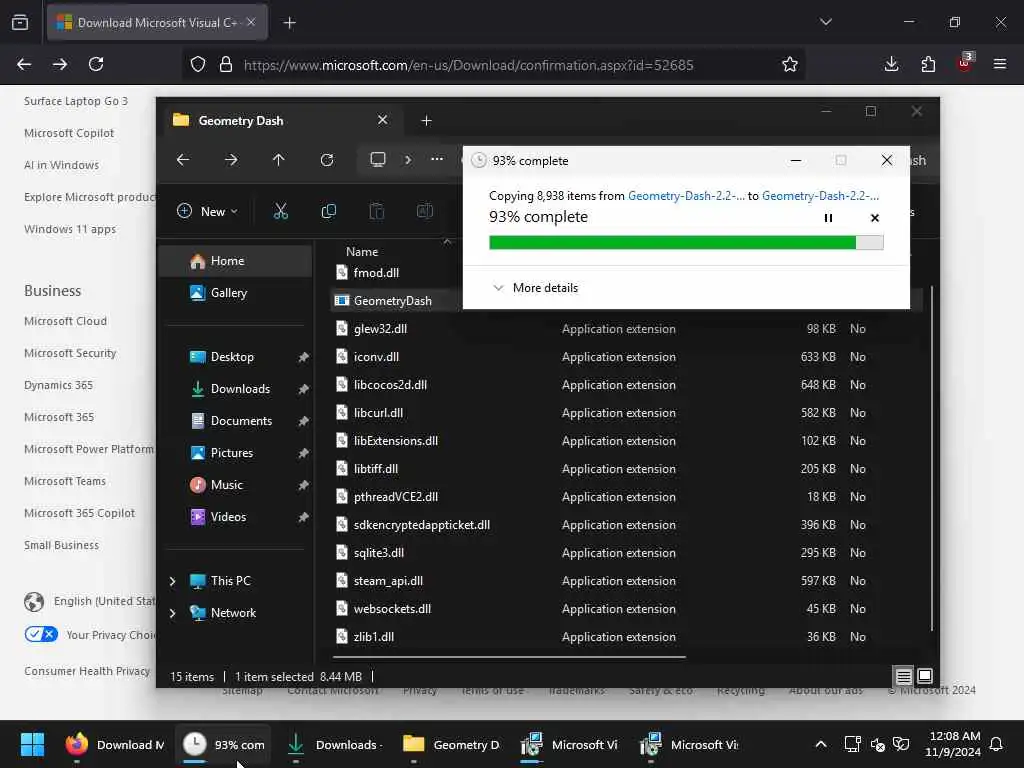Viewport: 1024px width, 768px height.
Task: Pause the file copy operation
Action: 828,217
